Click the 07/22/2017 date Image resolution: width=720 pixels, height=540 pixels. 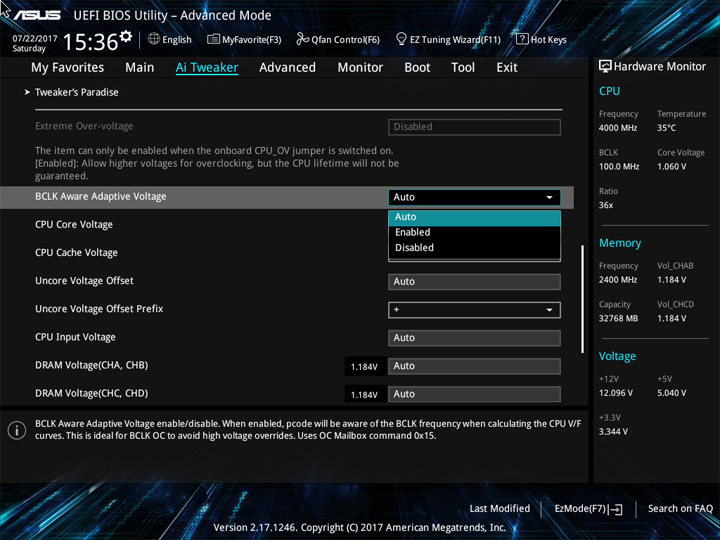35,39
